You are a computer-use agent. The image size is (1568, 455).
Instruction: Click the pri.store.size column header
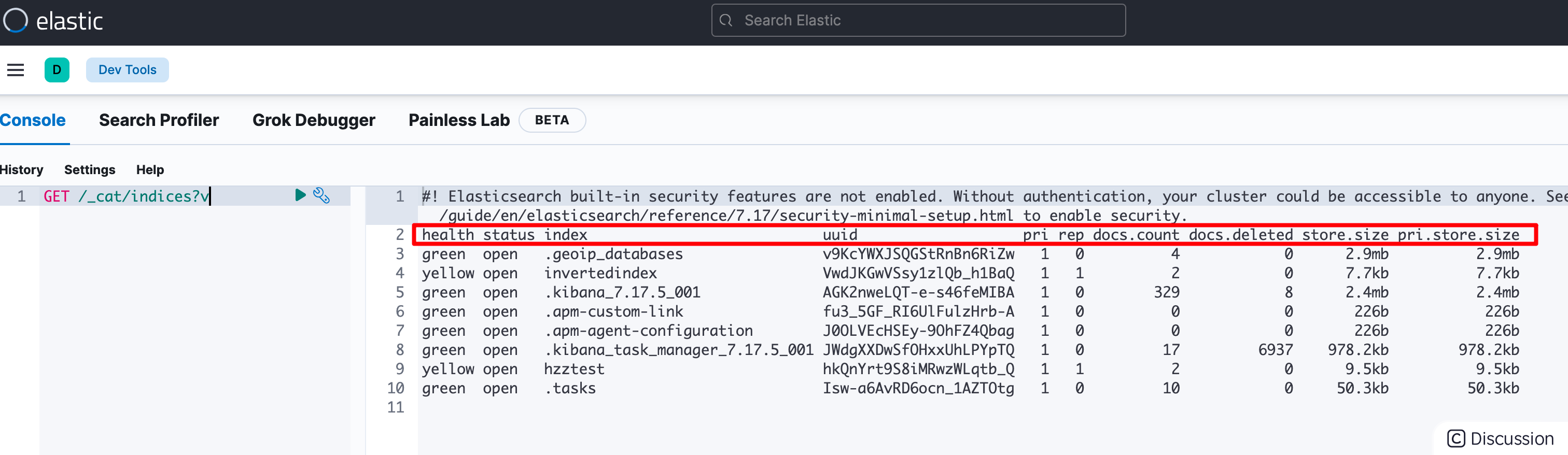(1459, 235)
